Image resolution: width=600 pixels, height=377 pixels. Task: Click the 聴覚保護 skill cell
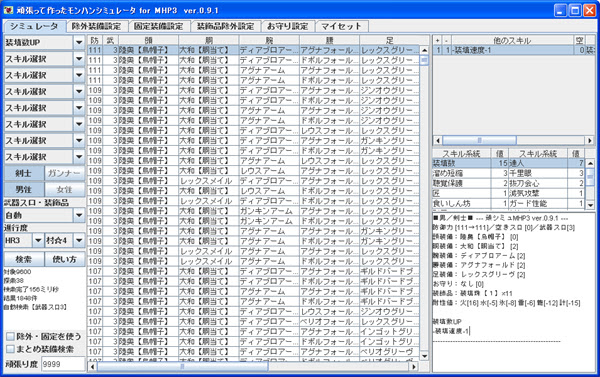point(461,183)
